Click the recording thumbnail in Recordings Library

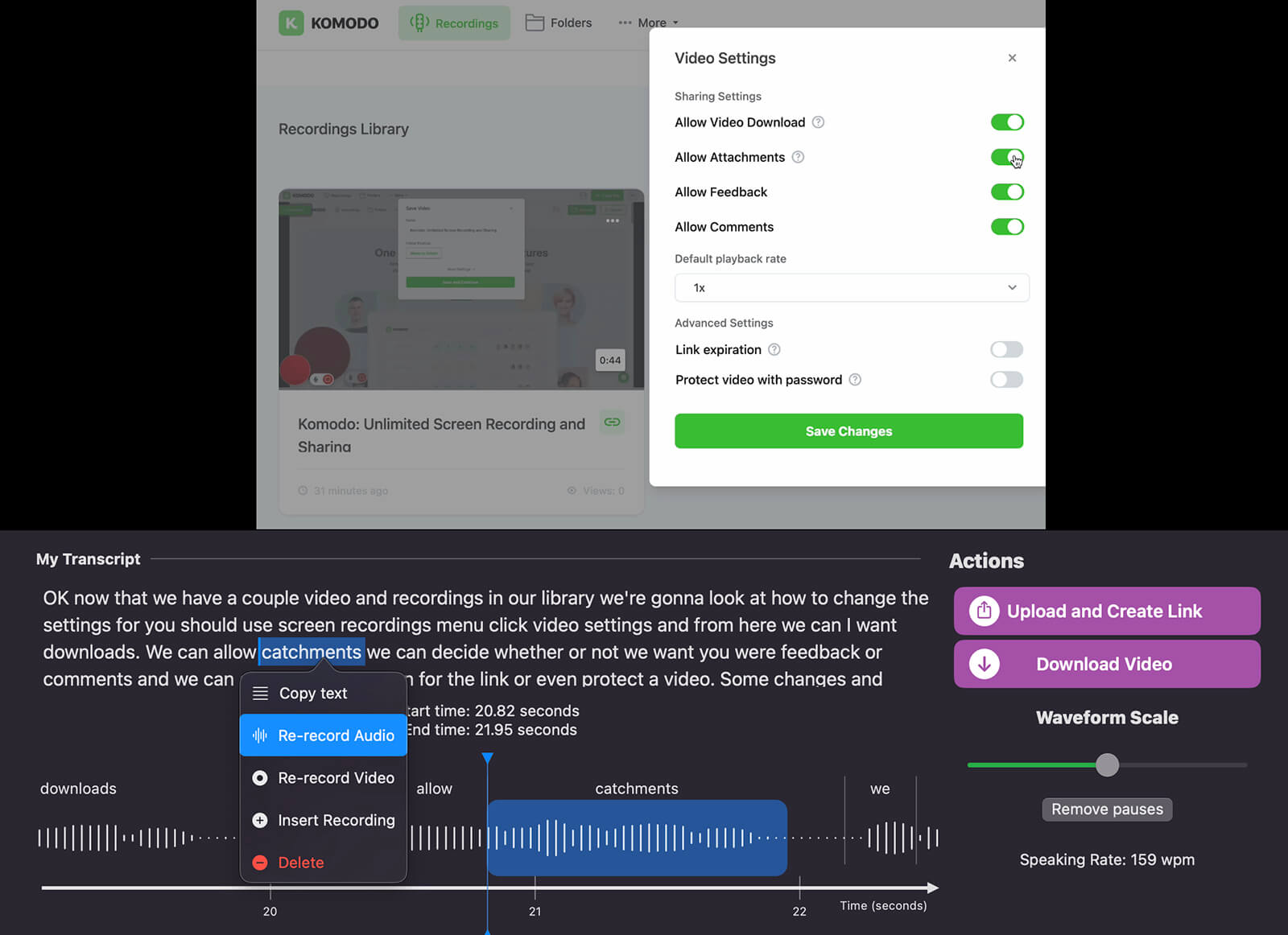[461, 290]
